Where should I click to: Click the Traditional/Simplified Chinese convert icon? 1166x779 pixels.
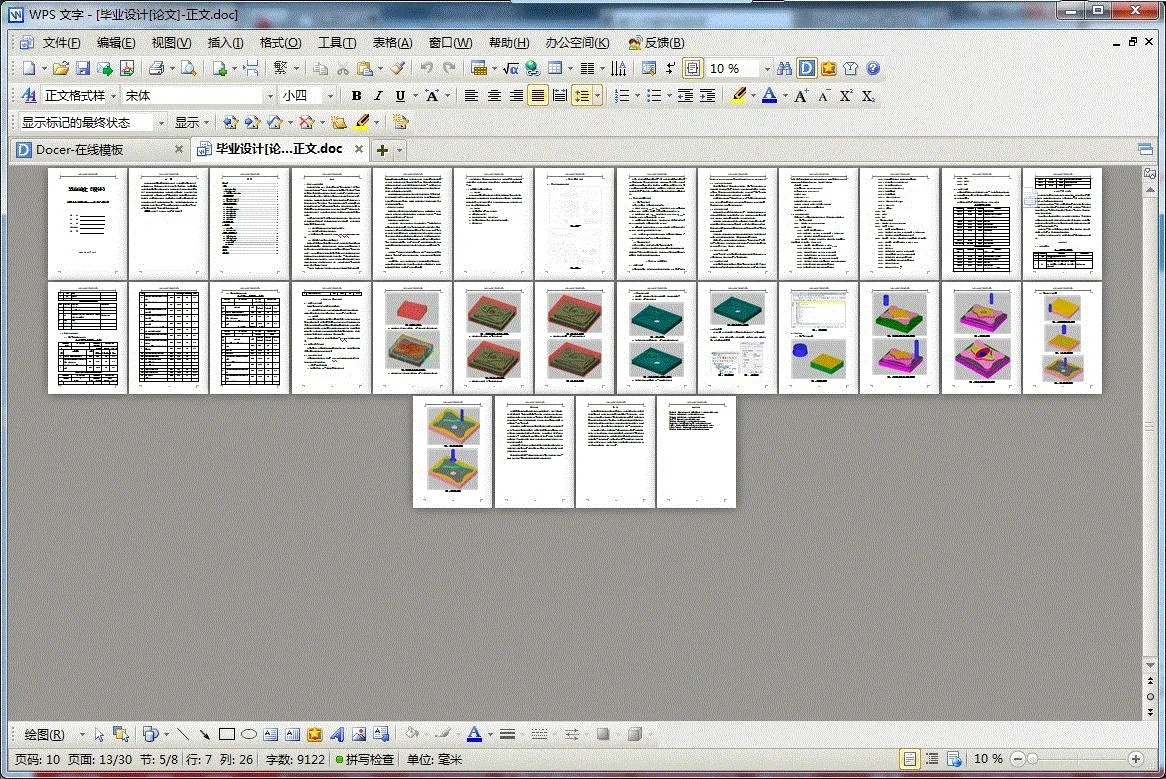(x=280, y=68)
